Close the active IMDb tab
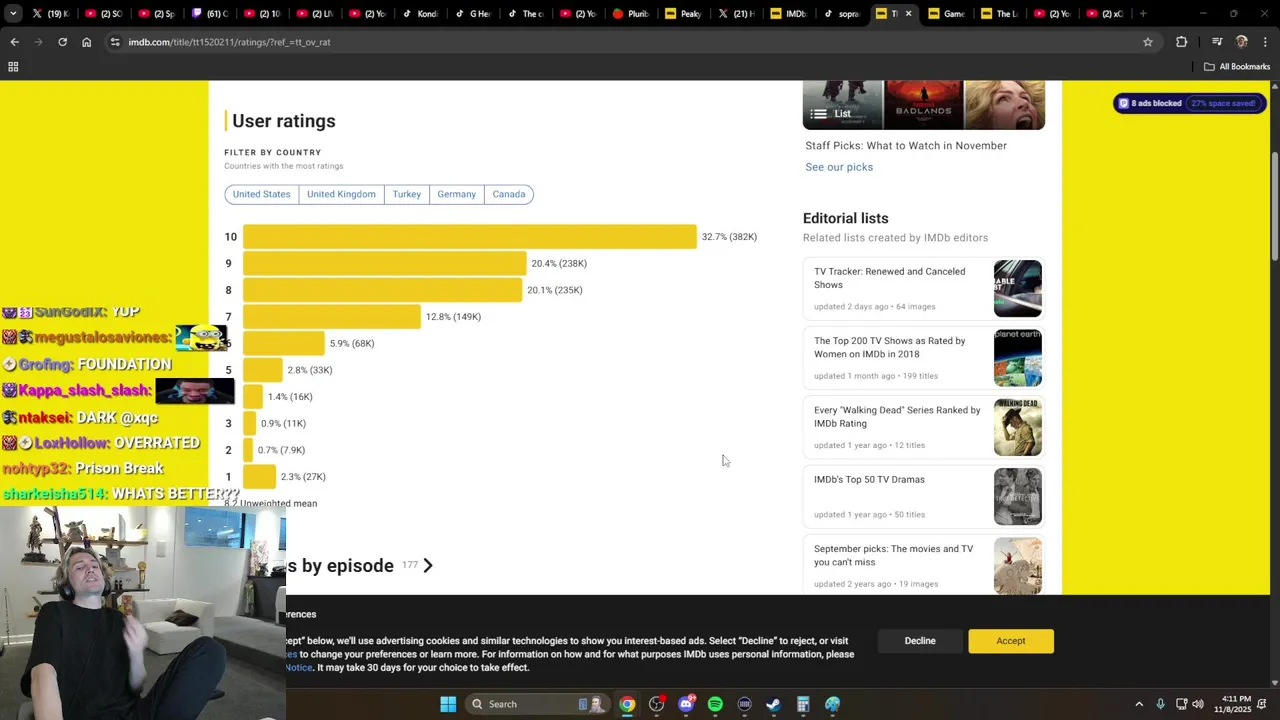1280x720 pixels. (x=908, y=14)
